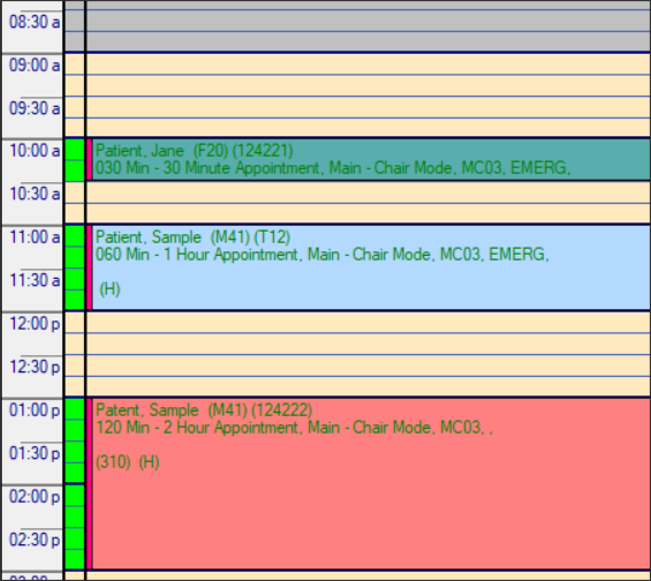651x581 pixels.
Task: Click the 08:30 a time label
Action: [34, 21]
